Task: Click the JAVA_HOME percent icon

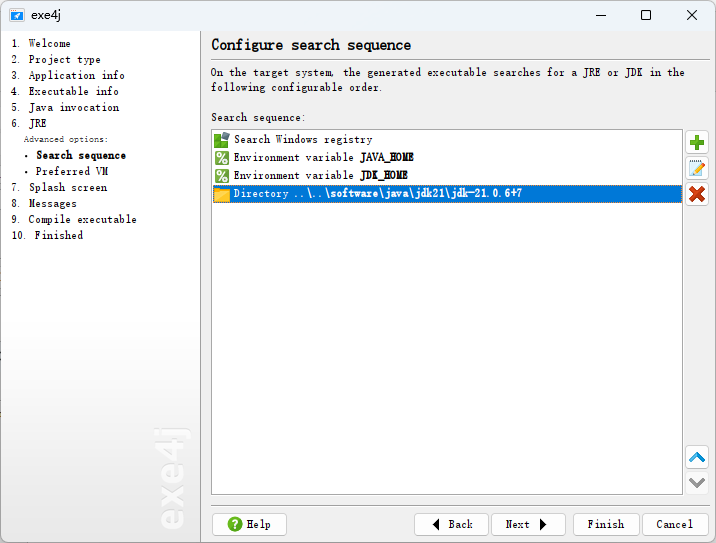Action: pyautogui.click(x=222, y=158)
